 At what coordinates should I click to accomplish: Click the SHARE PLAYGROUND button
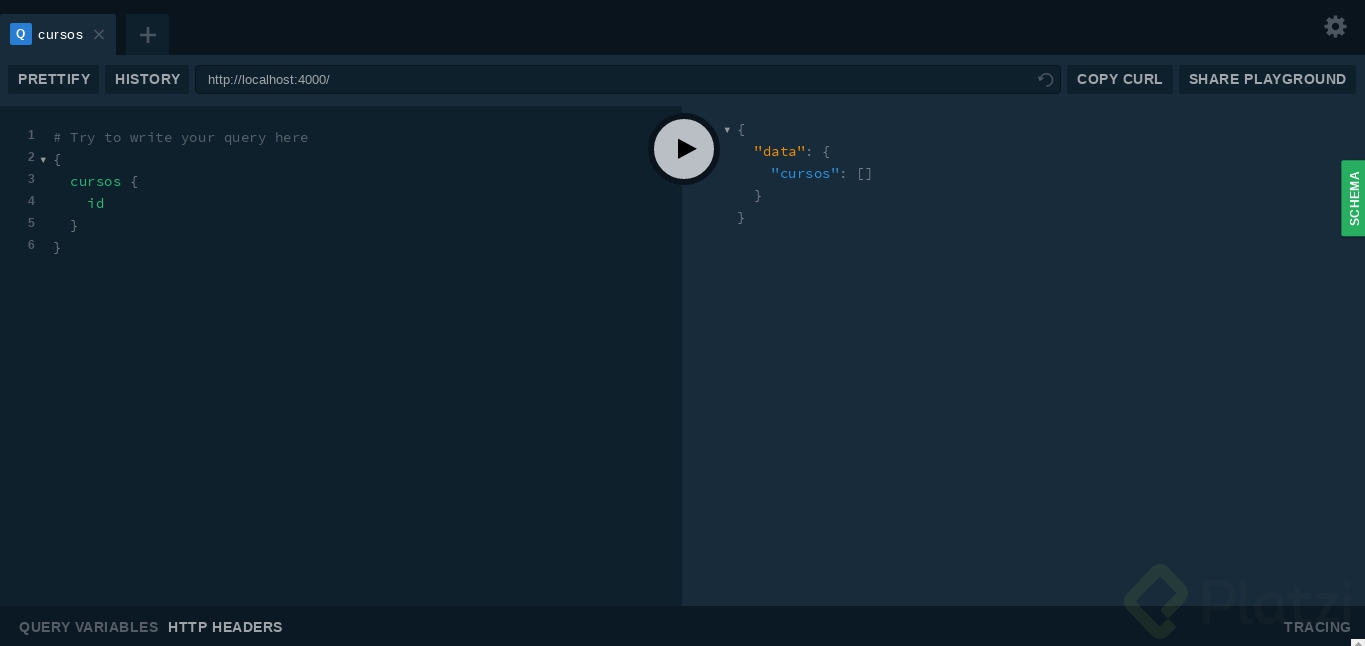point(1267,79)
